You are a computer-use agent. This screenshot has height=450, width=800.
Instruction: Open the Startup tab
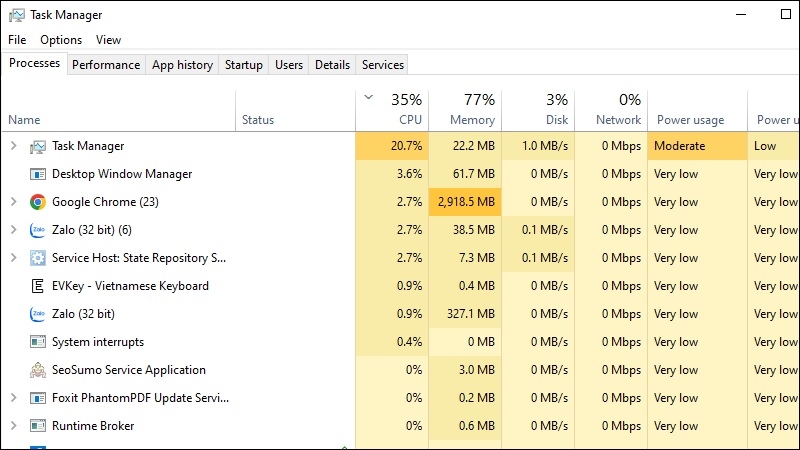[244, 65]
